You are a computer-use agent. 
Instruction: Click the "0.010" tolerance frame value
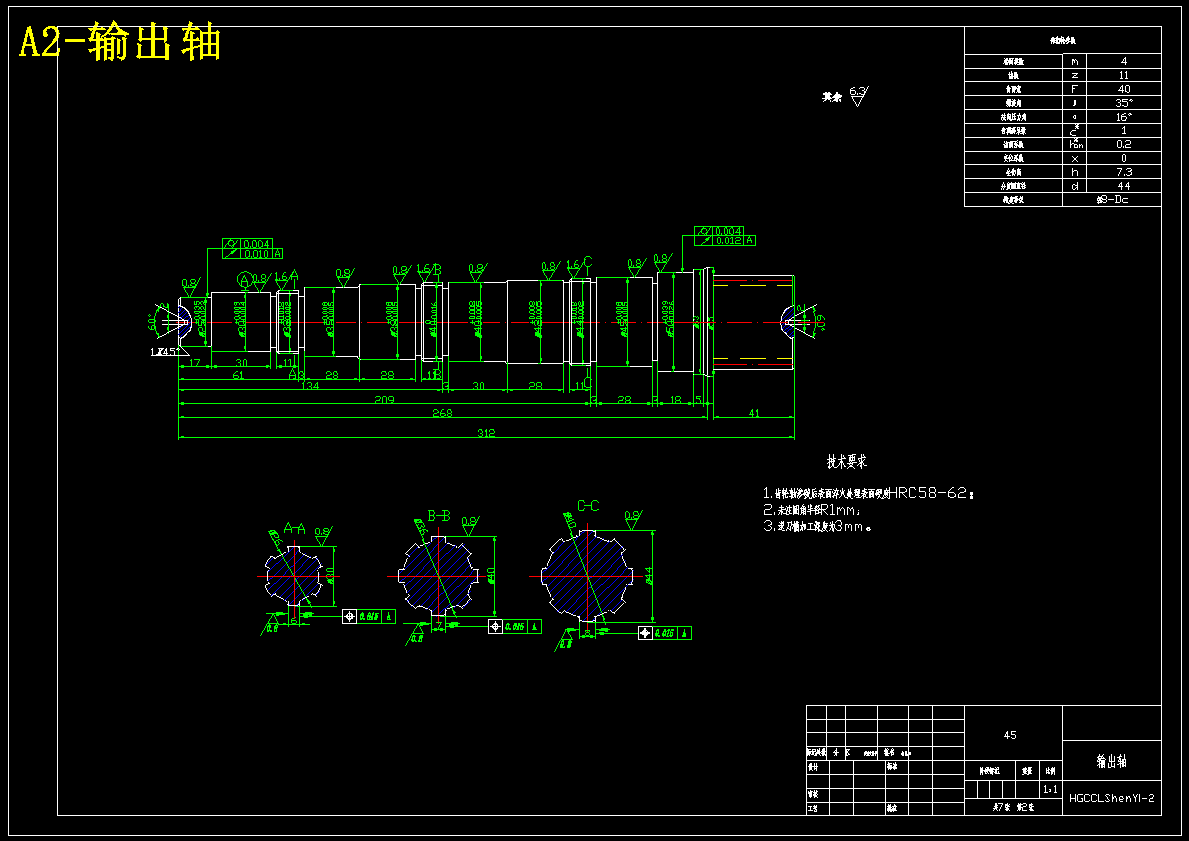point(256,254)
